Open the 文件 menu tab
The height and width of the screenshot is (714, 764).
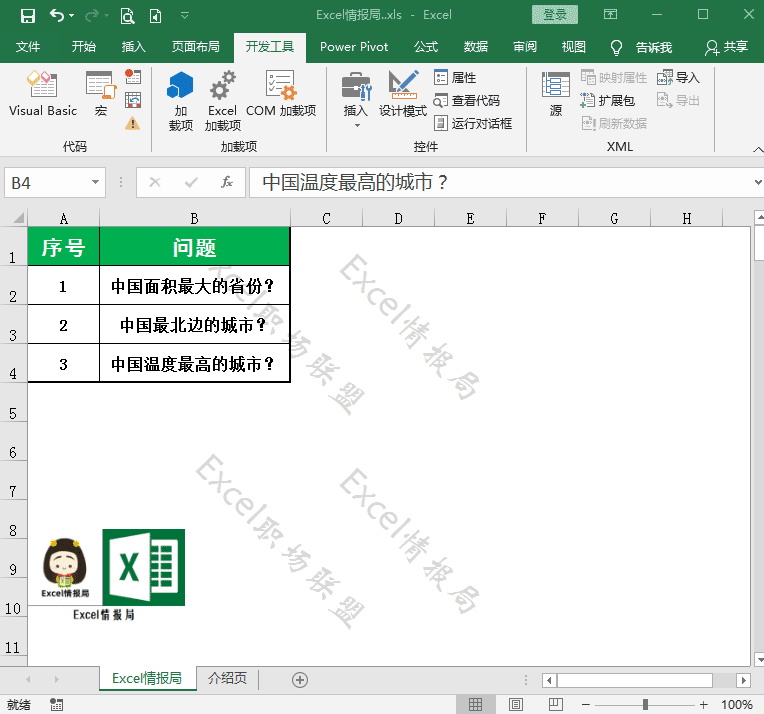point(28,47)
